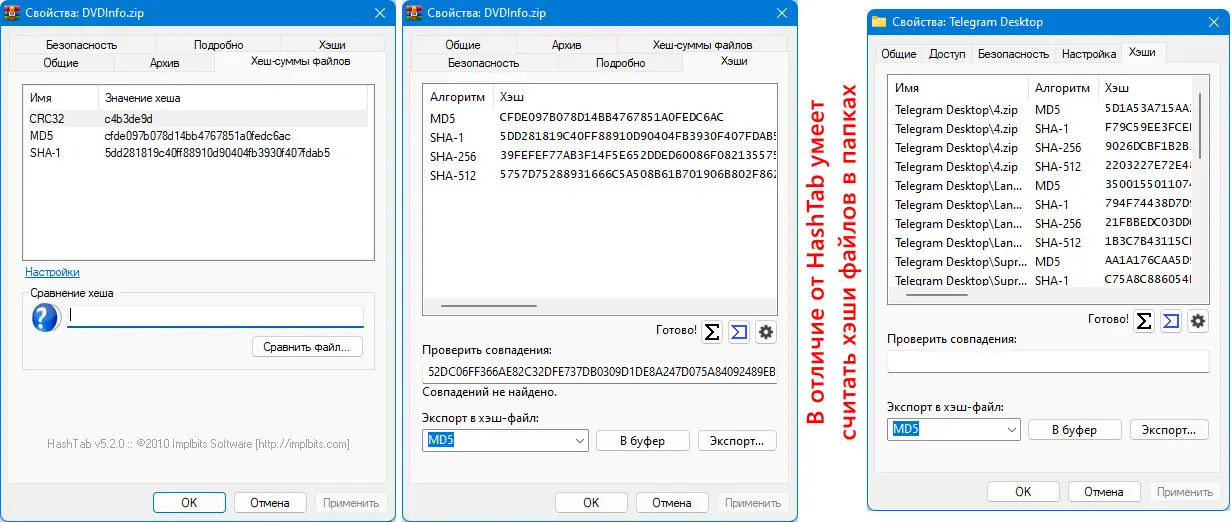Image resolution: width=1231 pixels, height=522 pixels.
Task: Select SHA-256 row in middle DVDInfo.zip window
Action: (x=599, y=156)
